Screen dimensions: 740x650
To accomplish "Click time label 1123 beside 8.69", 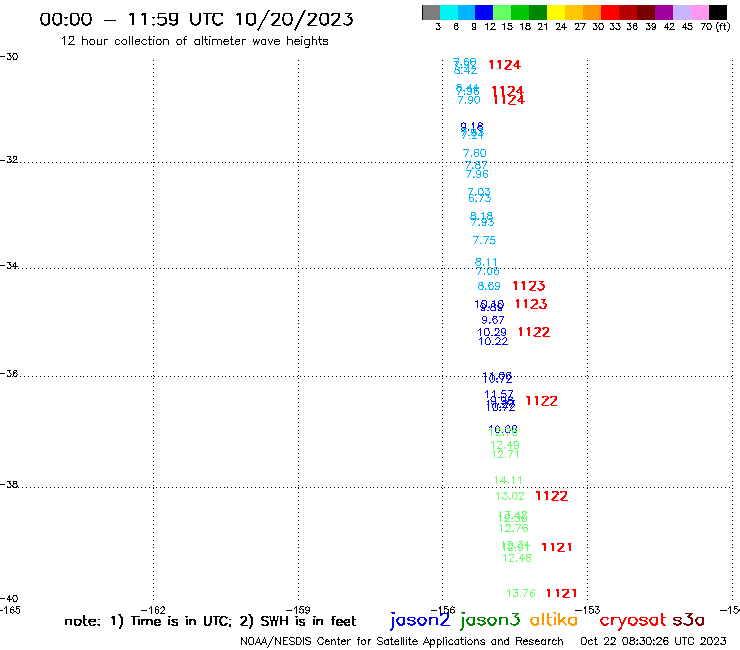I will click(x=529, y=286).
